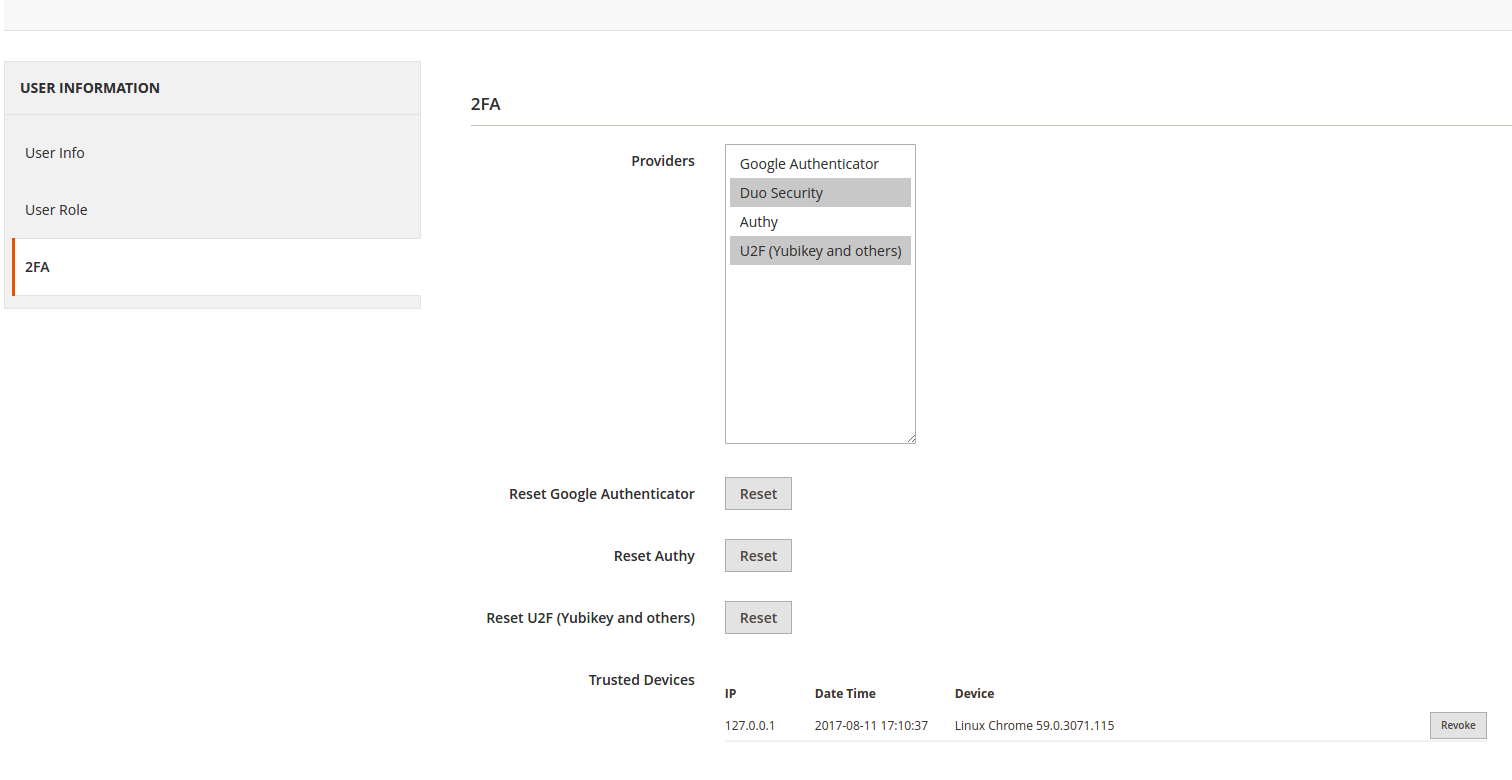Toggle U2F (Yubikey and others) provider
1512x780 pixels.
pos(820,251)
